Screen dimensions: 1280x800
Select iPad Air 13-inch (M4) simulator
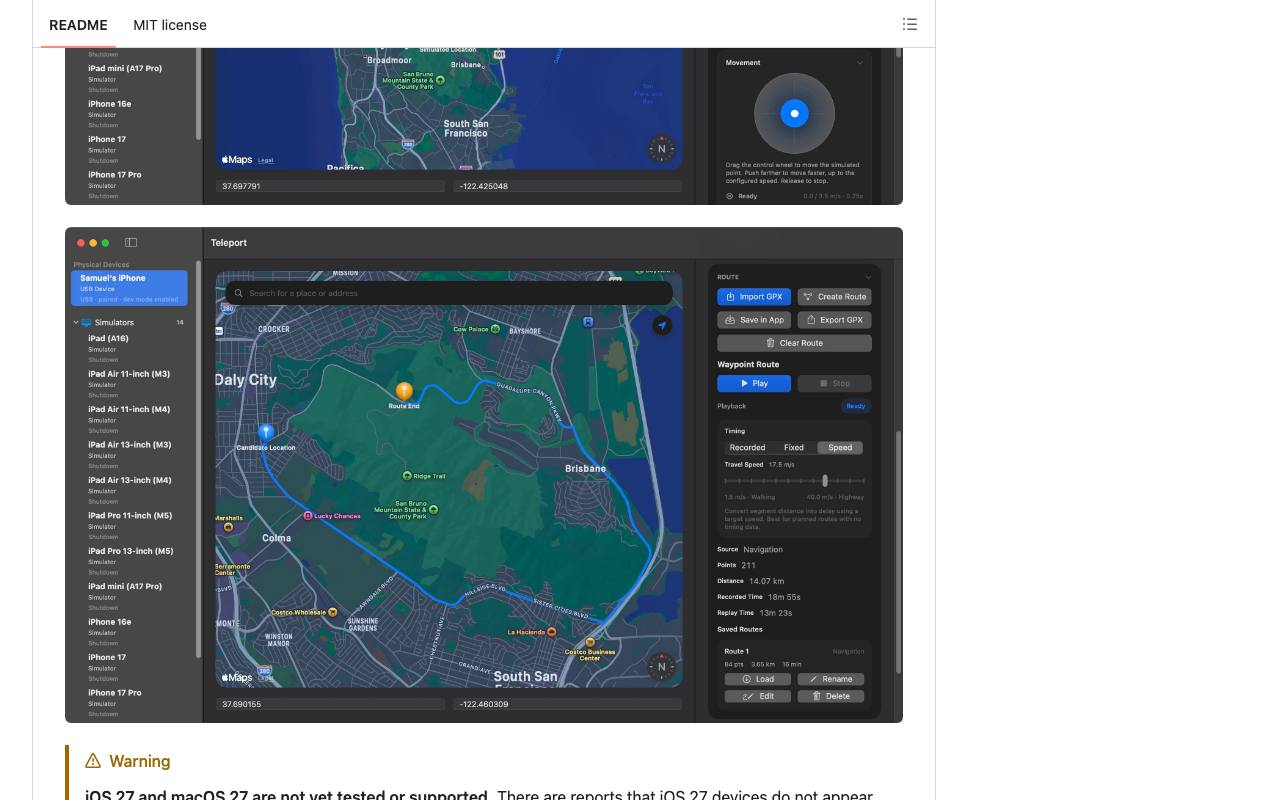(x=131, y=490)
